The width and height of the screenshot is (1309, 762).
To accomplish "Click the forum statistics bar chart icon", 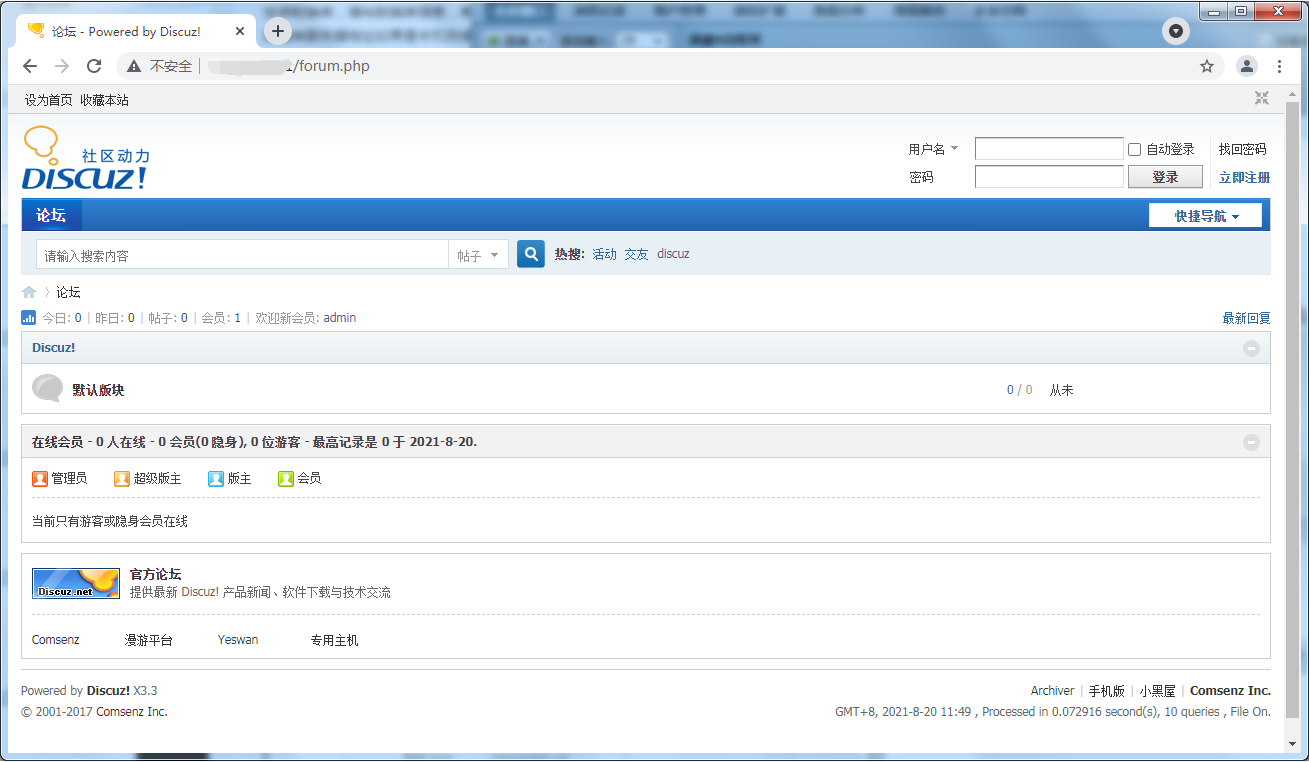I will tap(29, 318).
